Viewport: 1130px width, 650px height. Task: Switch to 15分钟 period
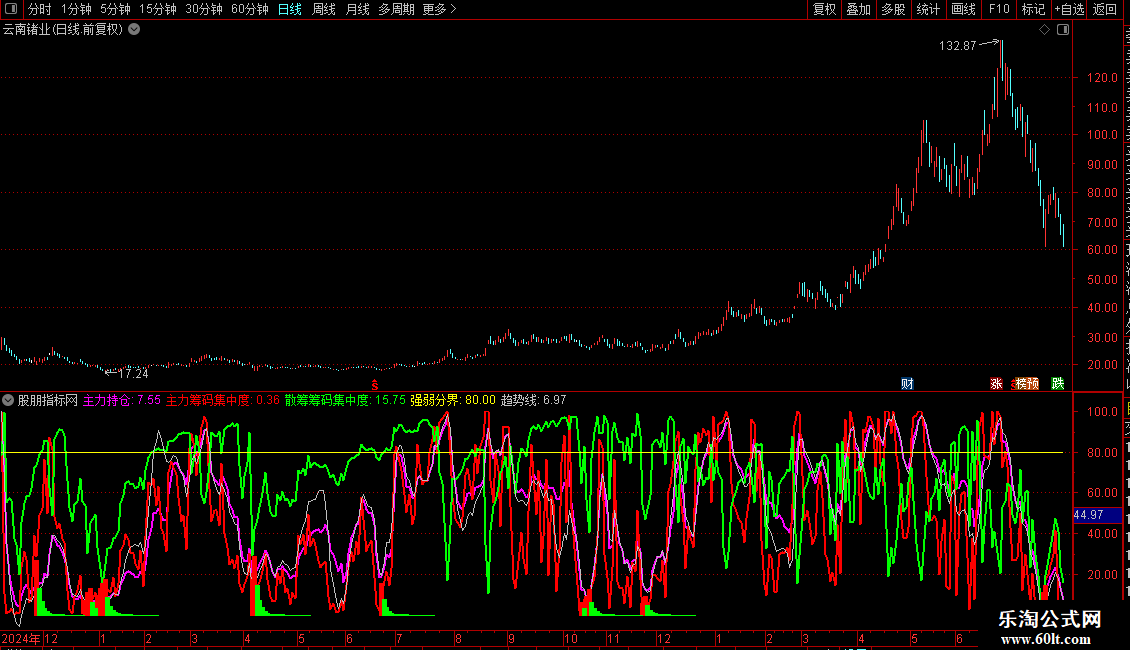click(x=158, y=9)
